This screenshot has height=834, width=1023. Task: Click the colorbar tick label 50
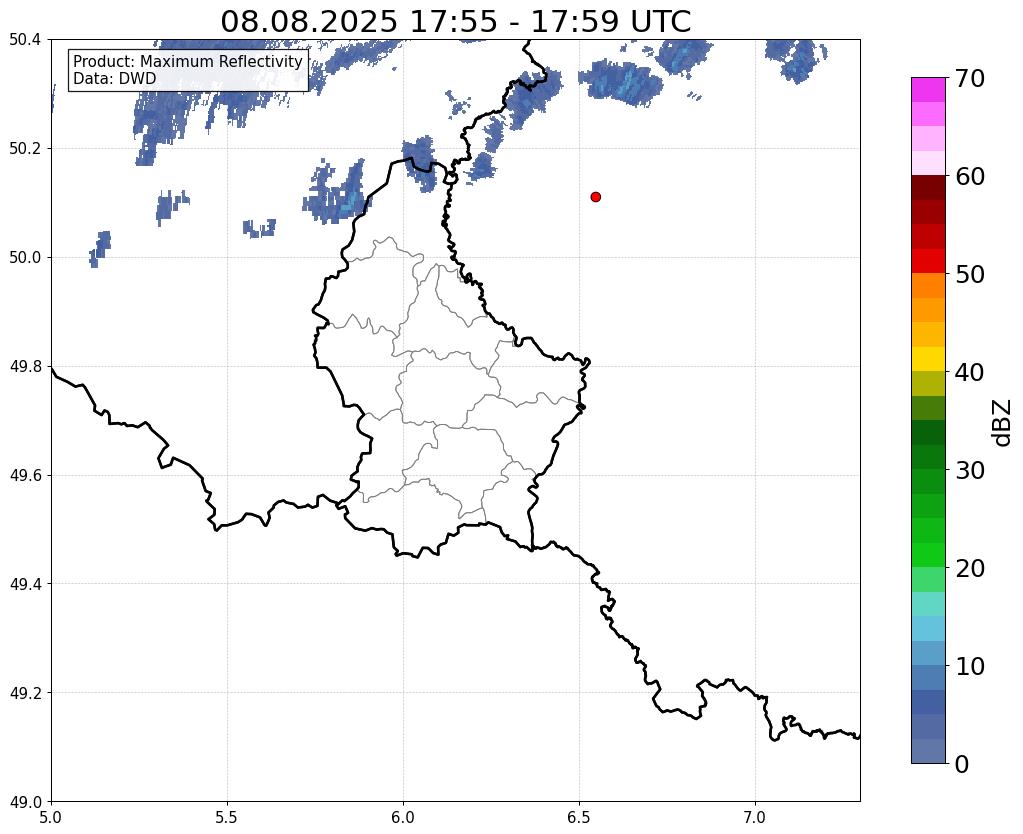coord(970,274)
